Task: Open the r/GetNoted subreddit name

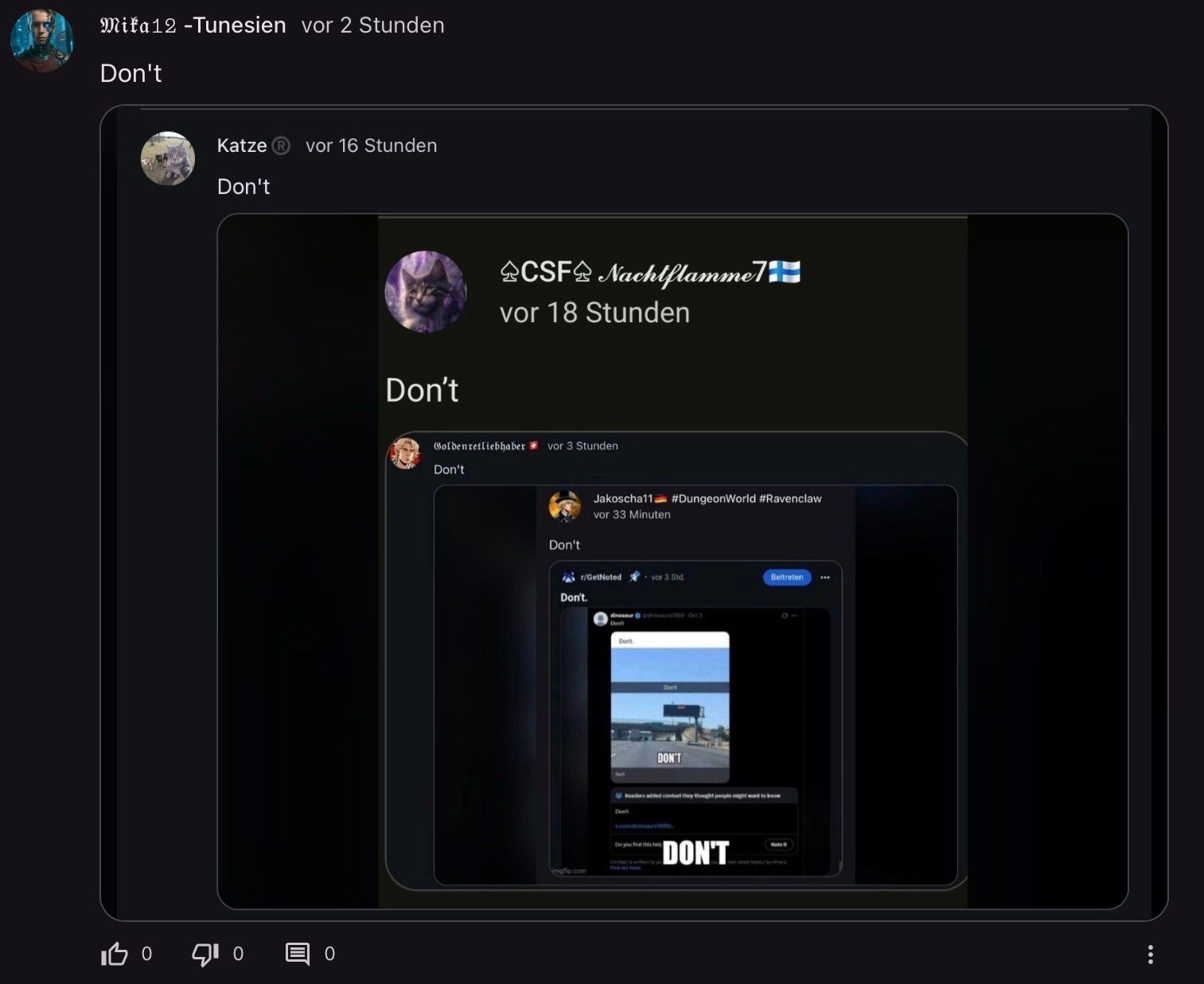Action: pos(601,578)
